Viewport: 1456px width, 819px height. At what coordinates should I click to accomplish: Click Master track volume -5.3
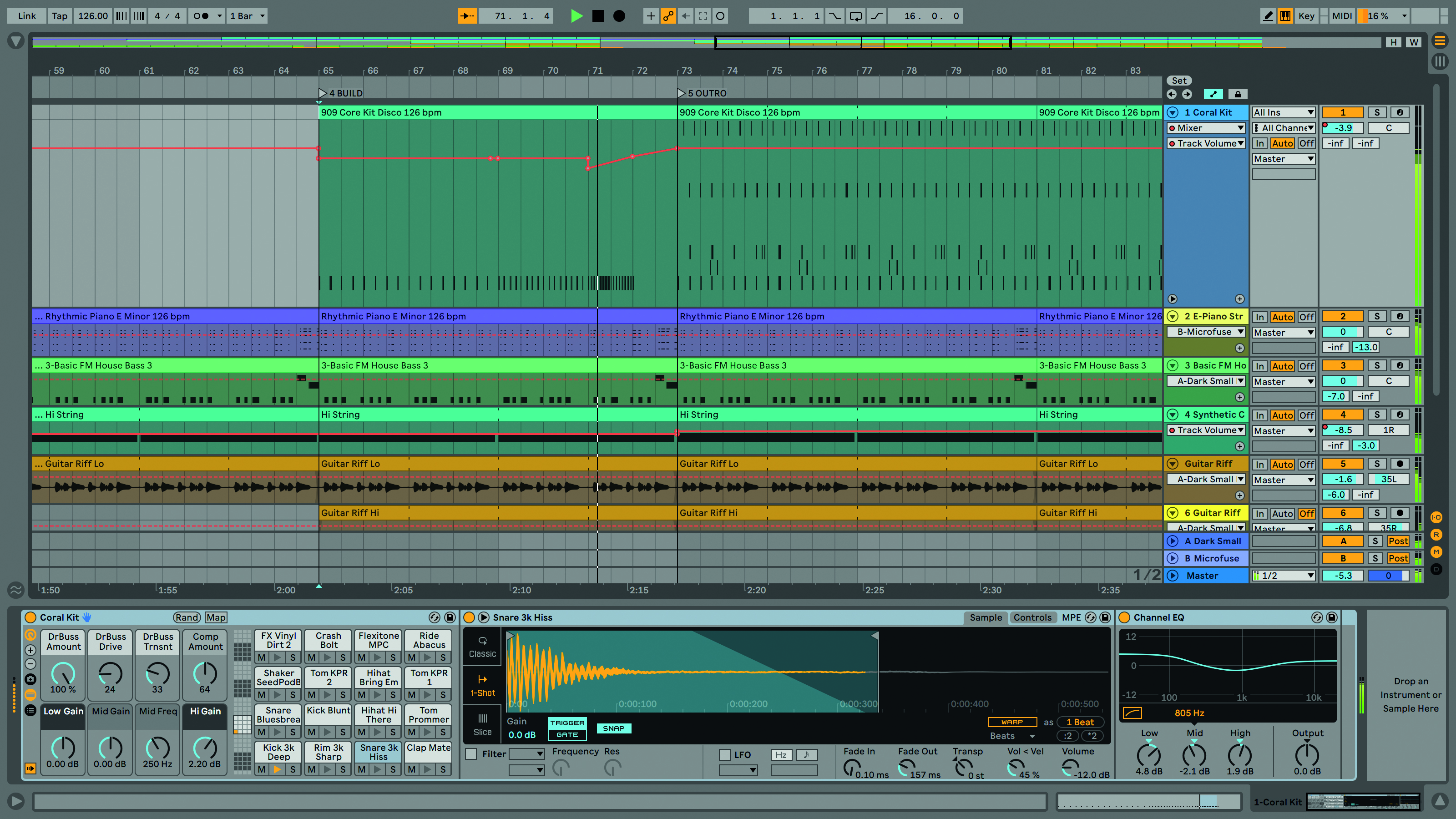(x=1342, y=576)
